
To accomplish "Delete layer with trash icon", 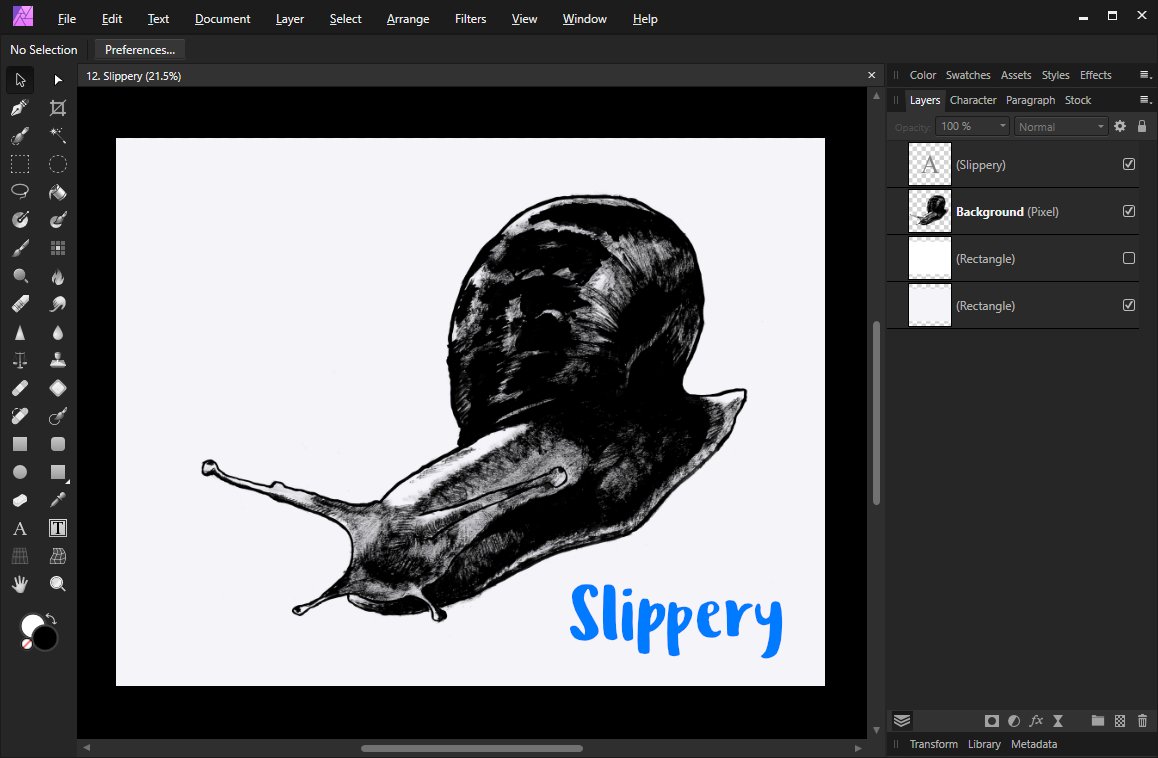I will pyautogui.click(x=1142, y=721).
